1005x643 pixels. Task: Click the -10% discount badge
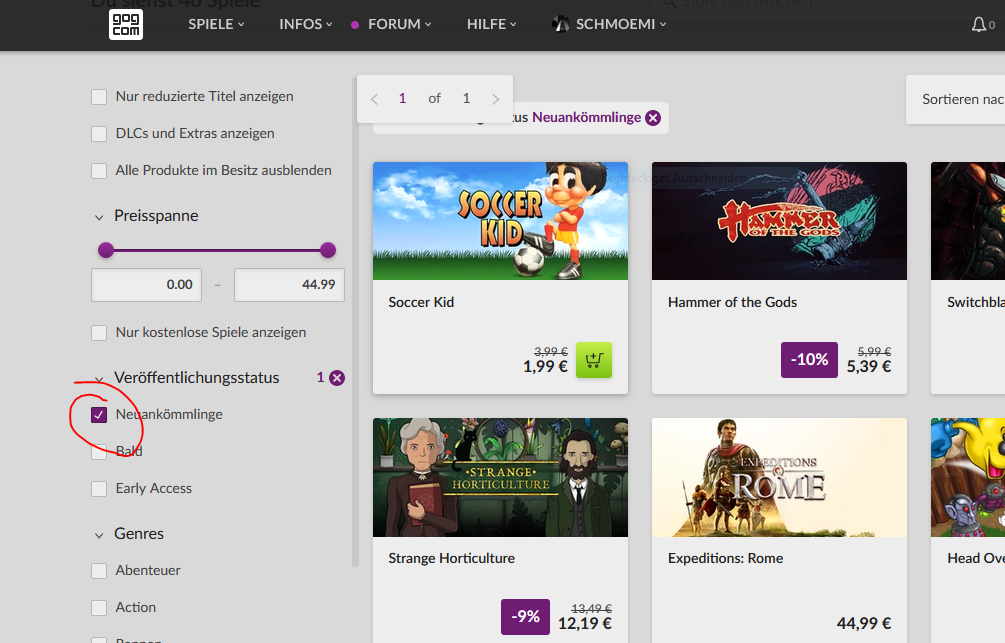809,360
